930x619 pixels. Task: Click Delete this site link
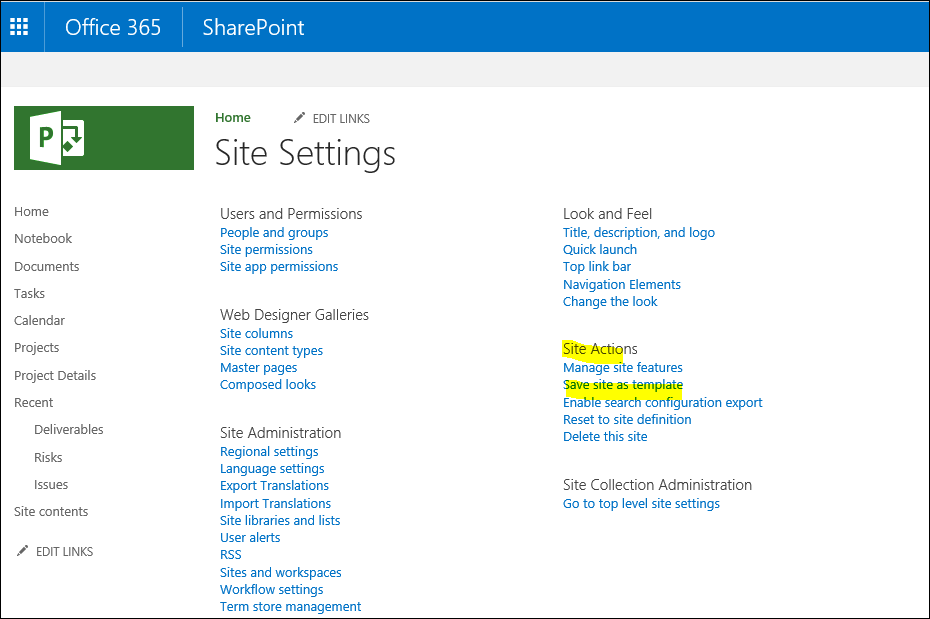[605, 437]
